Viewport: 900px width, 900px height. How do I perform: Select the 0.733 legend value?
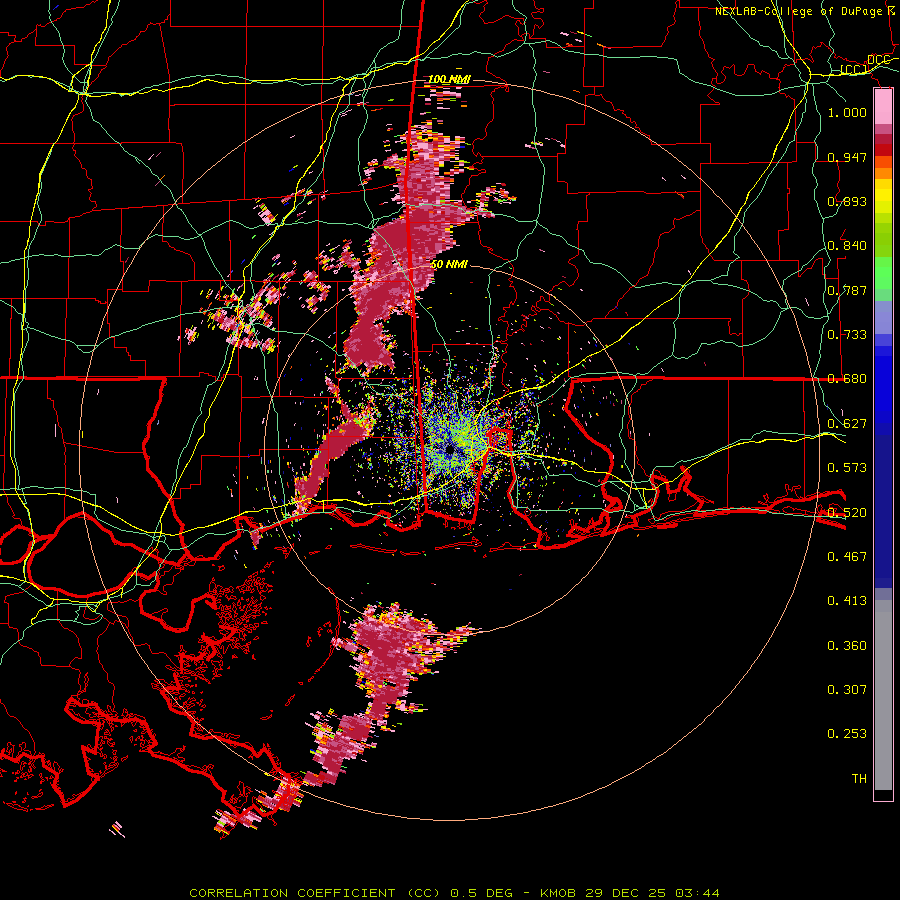click(847, 335)
